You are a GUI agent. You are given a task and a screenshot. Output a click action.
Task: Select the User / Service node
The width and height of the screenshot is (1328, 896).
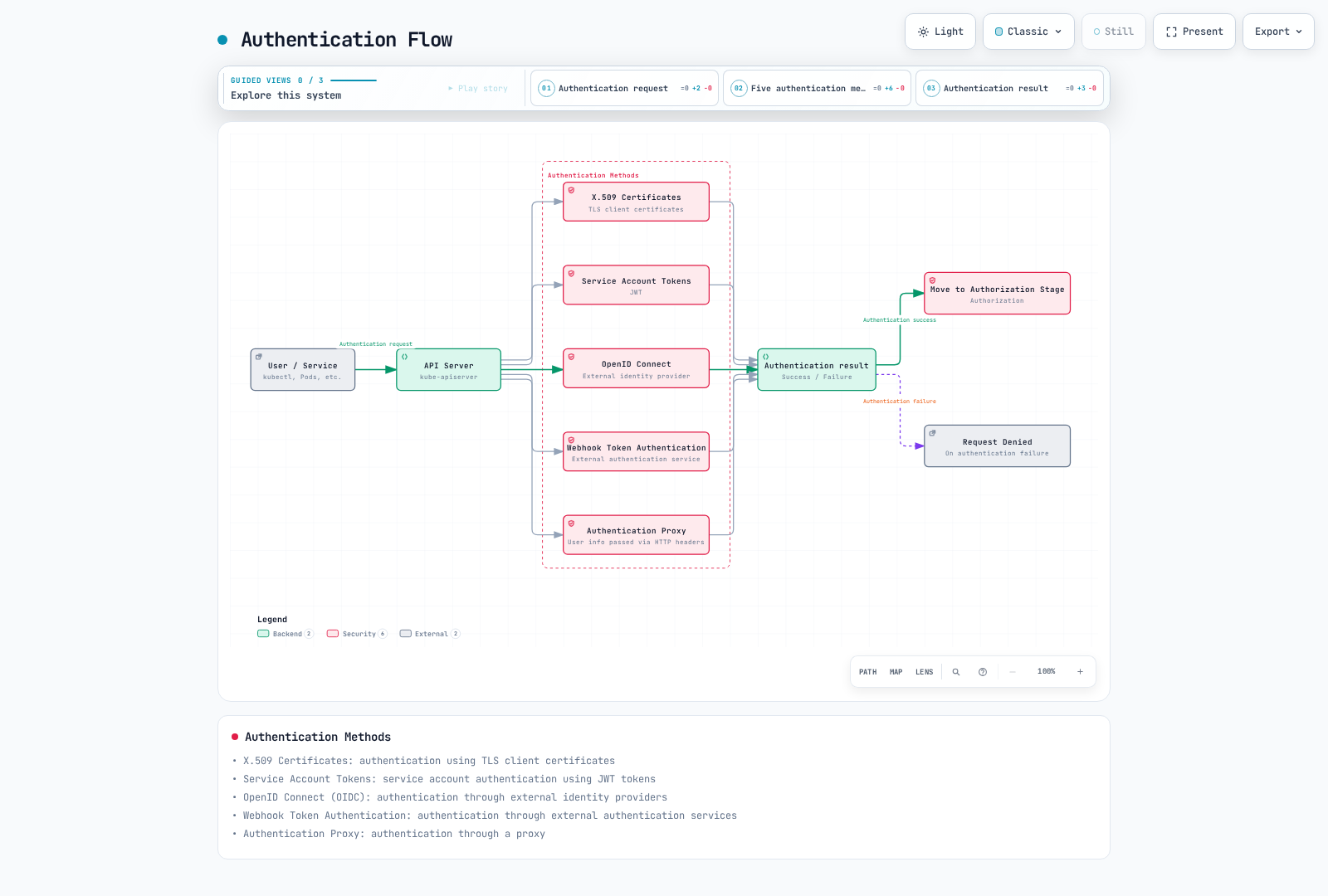[303, 370]
